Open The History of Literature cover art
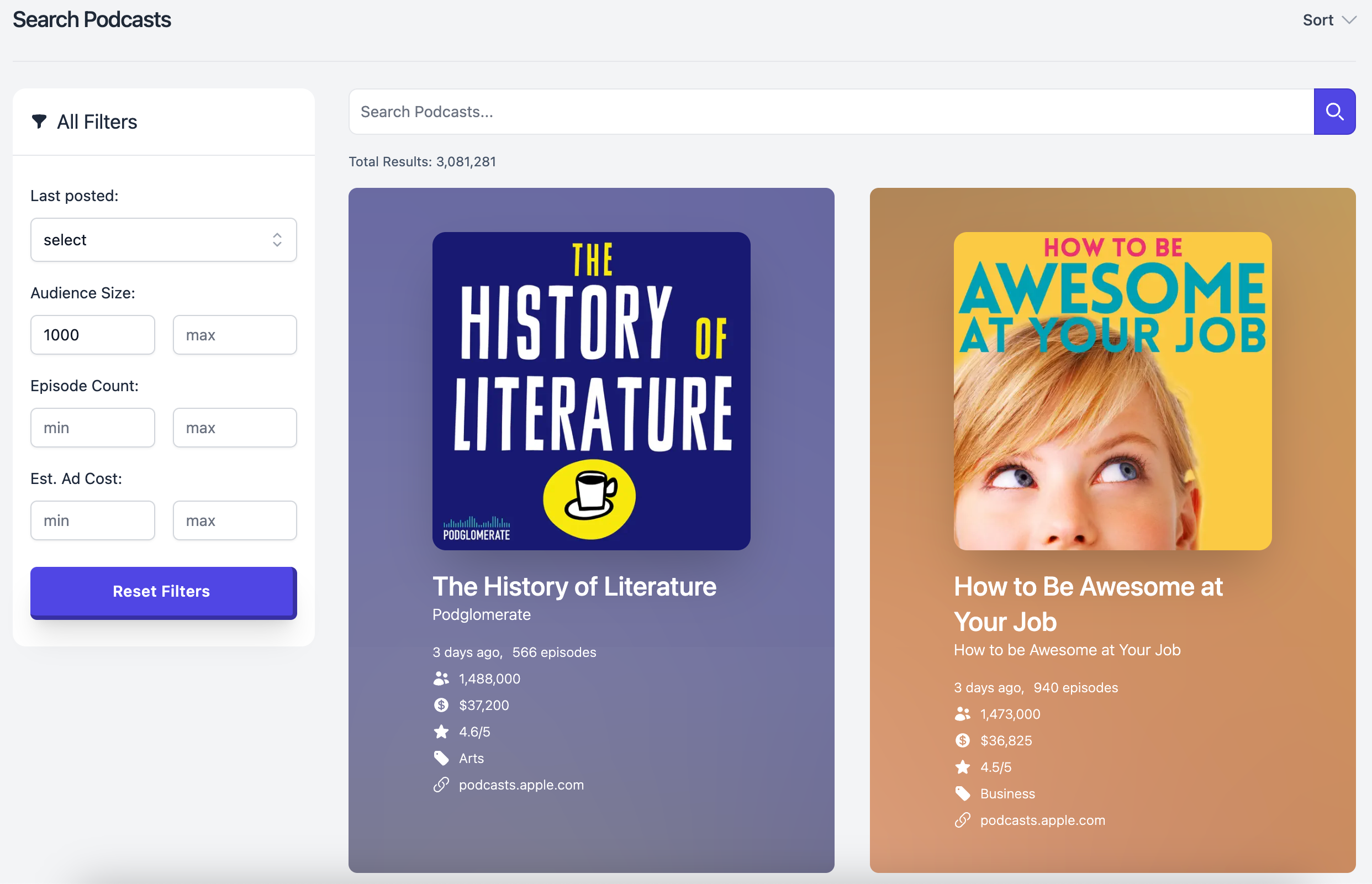Image resolution: width=1372 pixels, height=884 pixels. tap(591, 391)
